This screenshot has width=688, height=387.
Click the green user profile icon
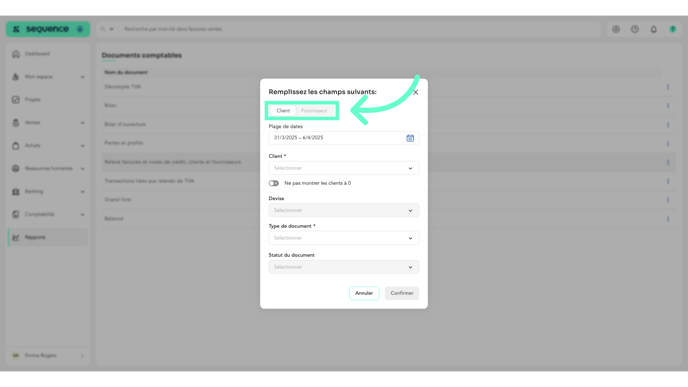[673, 29]
